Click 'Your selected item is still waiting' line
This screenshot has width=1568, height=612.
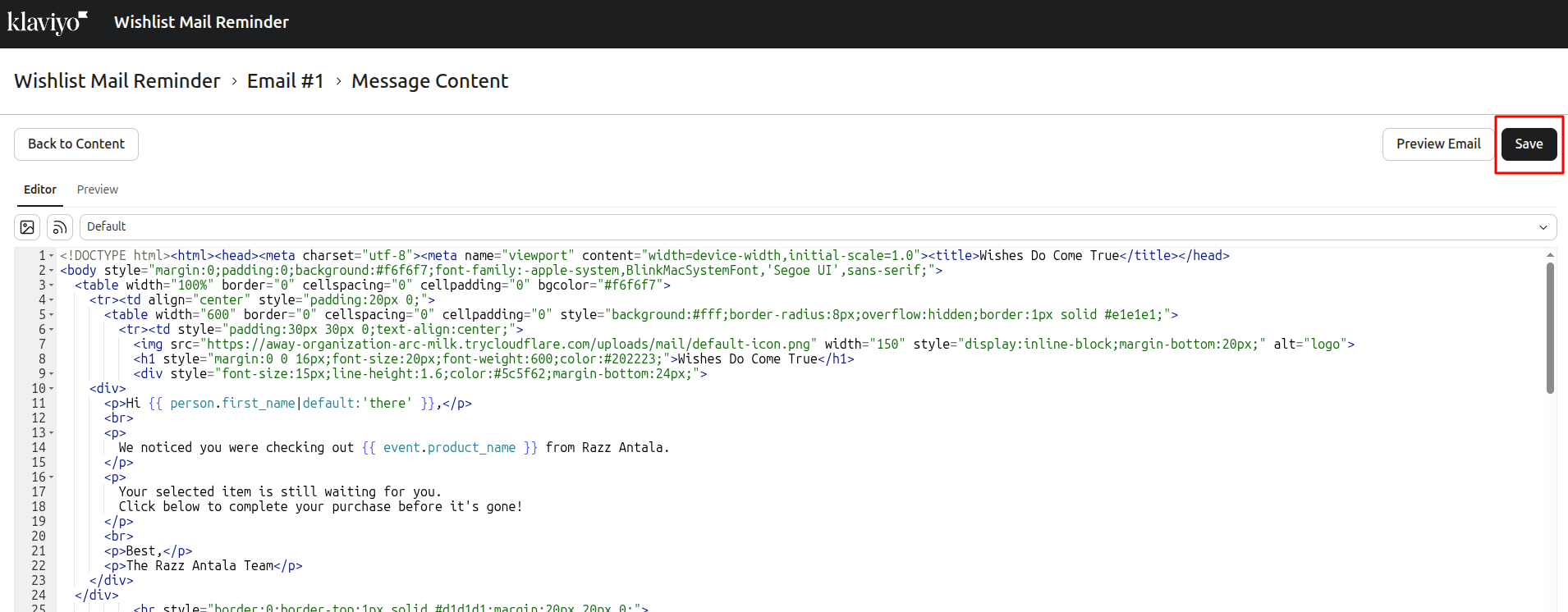tap(280, 492)
